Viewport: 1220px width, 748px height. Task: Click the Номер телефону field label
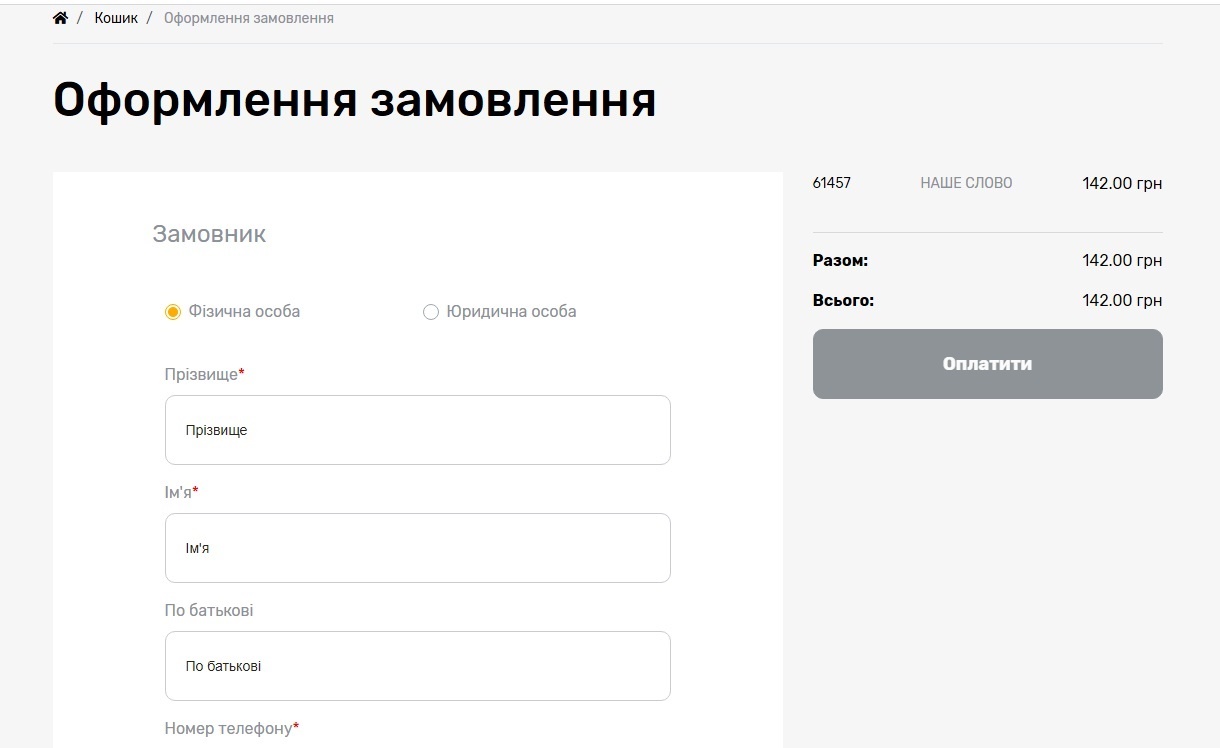click(x=228, y=728)
